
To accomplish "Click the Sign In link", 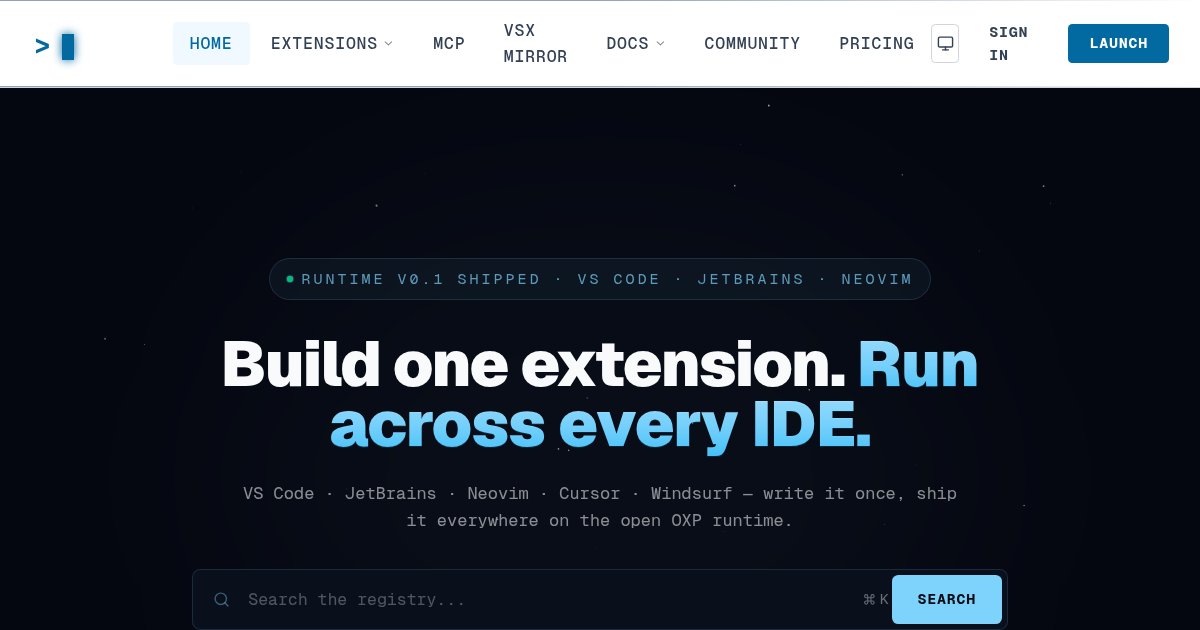I will pyautogui.click(x=1009, y=44).
